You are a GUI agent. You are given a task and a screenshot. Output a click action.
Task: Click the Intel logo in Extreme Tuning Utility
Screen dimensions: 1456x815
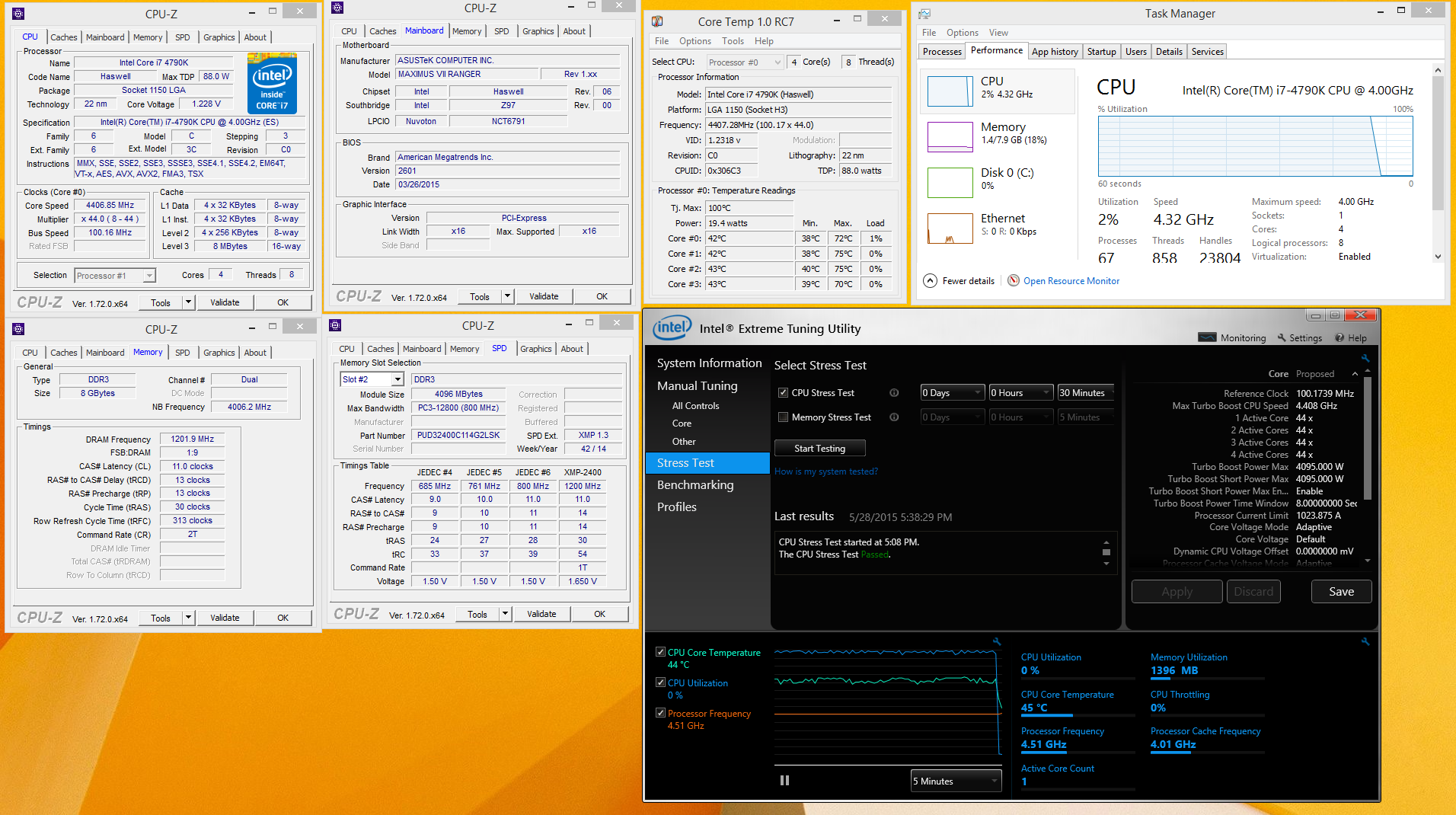tap(672, 328)
